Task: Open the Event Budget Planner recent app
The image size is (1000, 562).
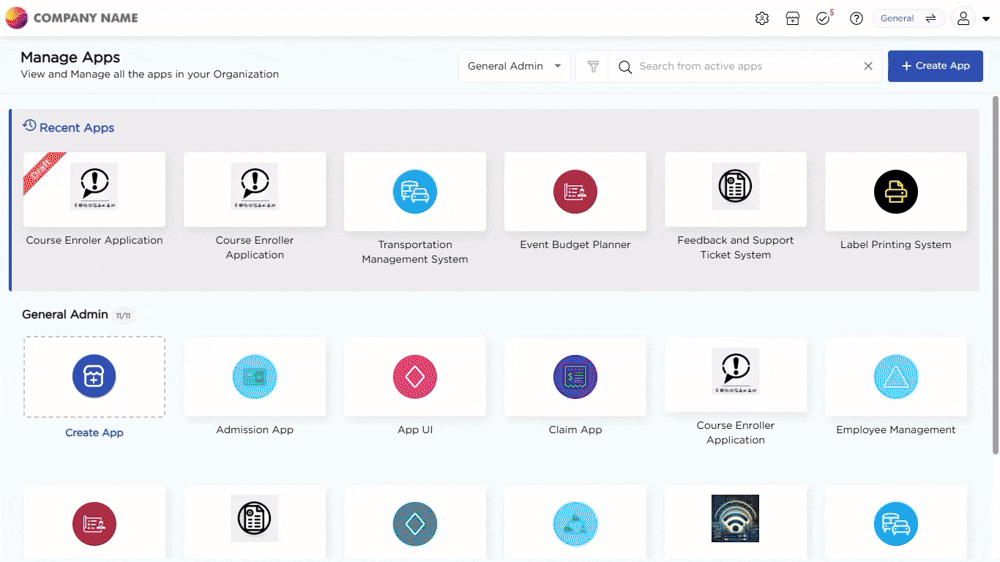Action: pyautogui.click(x=575, y=191)
